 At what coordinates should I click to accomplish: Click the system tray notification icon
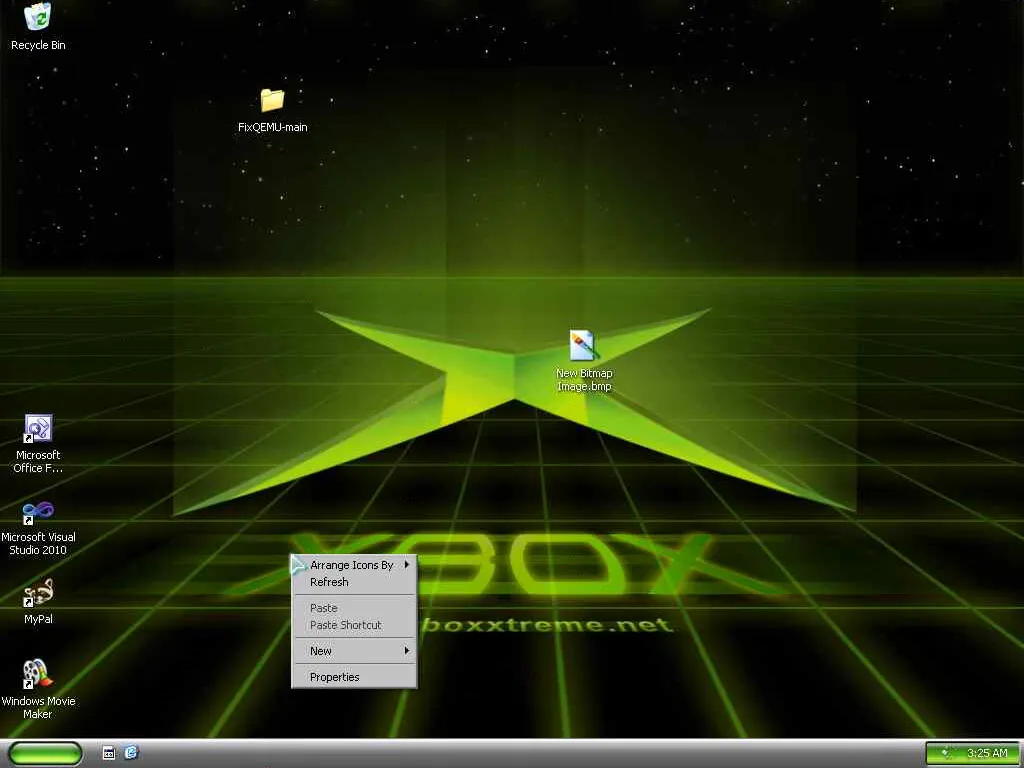pos(945,754)
